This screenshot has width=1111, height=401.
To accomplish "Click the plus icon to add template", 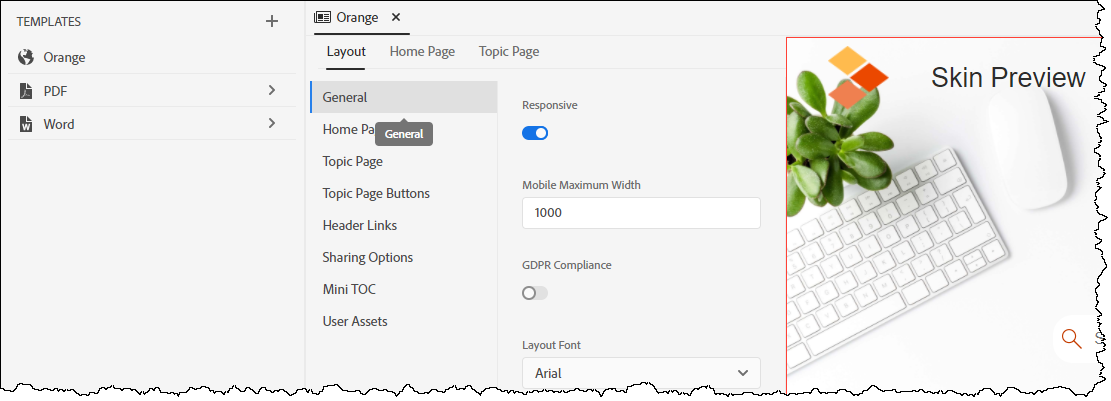I will point(271,21).
